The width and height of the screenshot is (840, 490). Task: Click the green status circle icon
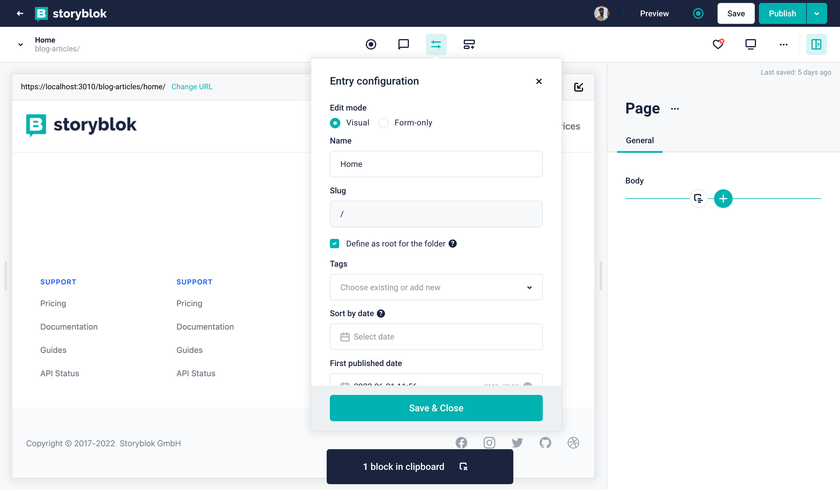pos(698,13)
